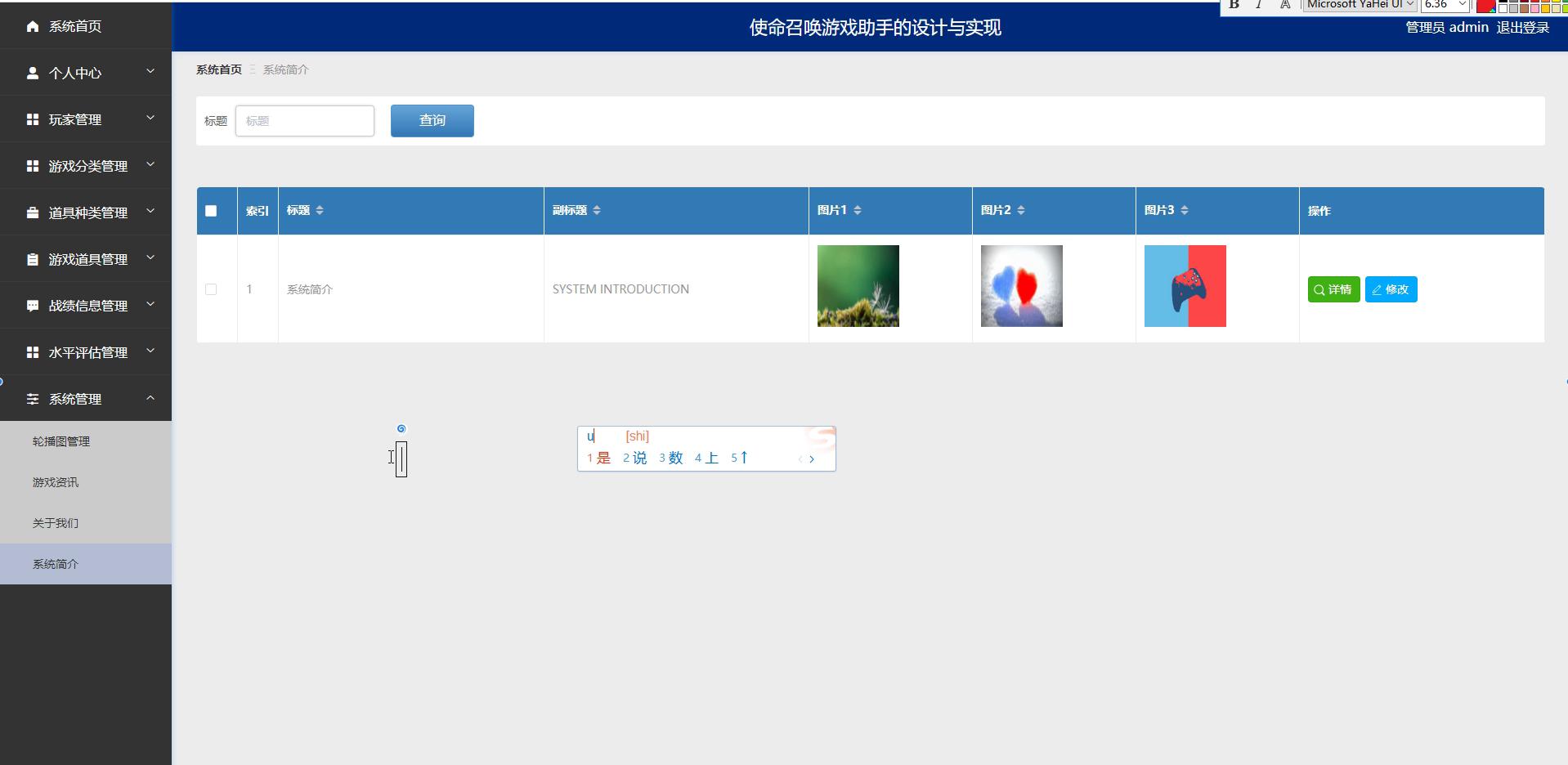This screenshot has height=765, width=1568.
Task: Click the person icon of 个人中心
Action: click(33, 73)
